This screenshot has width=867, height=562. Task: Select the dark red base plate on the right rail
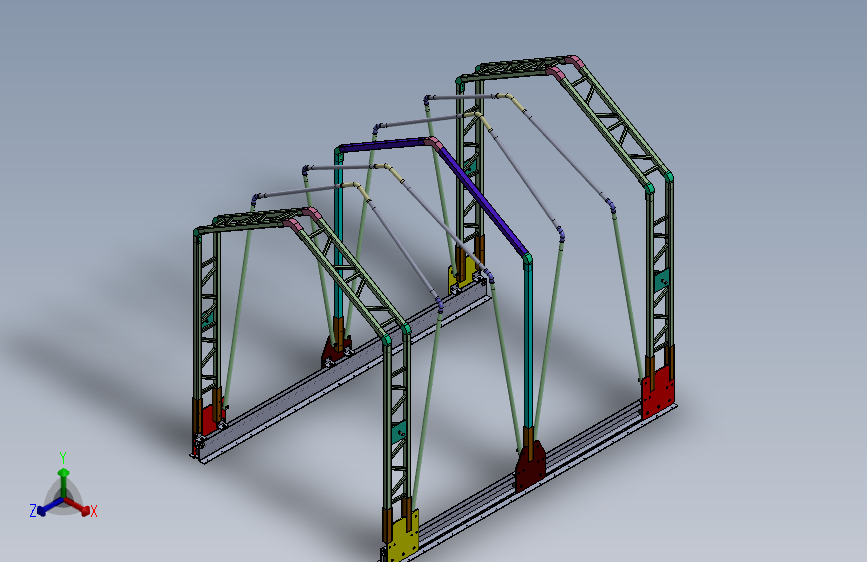pyautogui.click(x=530, y=466)
